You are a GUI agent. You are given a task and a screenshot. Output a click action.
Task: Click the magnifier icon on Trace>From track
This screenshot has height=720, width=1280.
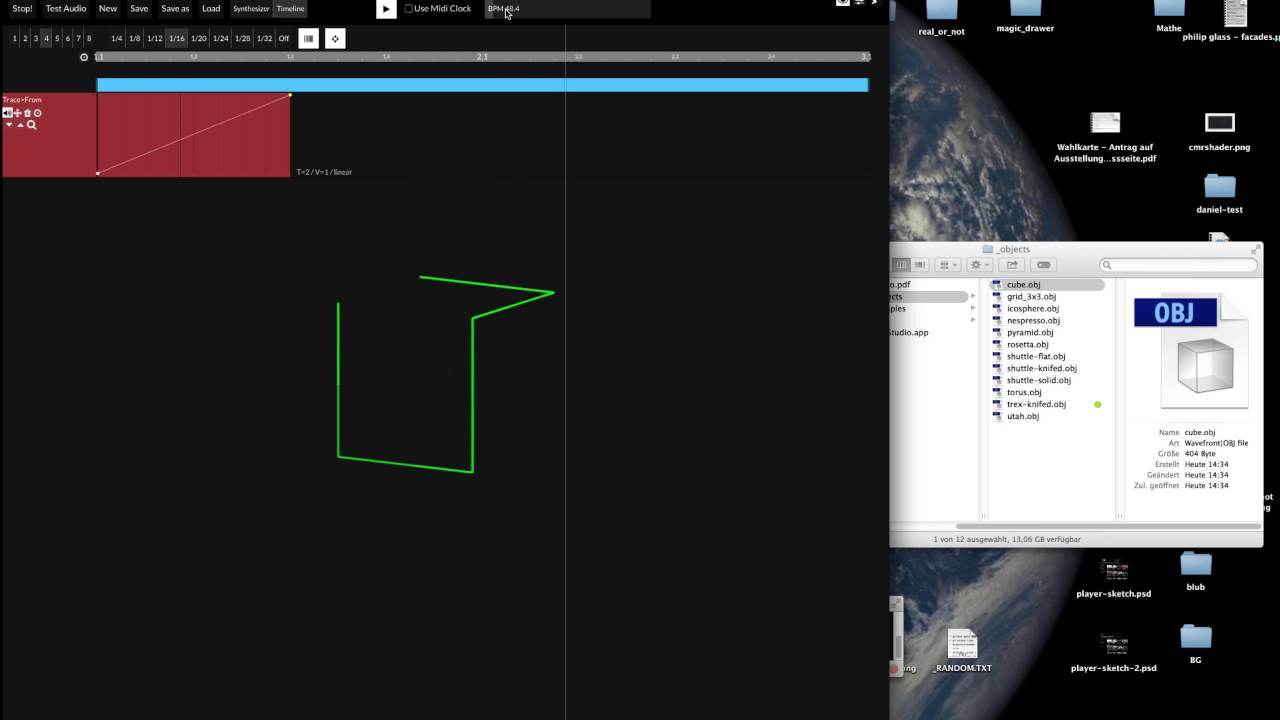click(x=31, y=125)
